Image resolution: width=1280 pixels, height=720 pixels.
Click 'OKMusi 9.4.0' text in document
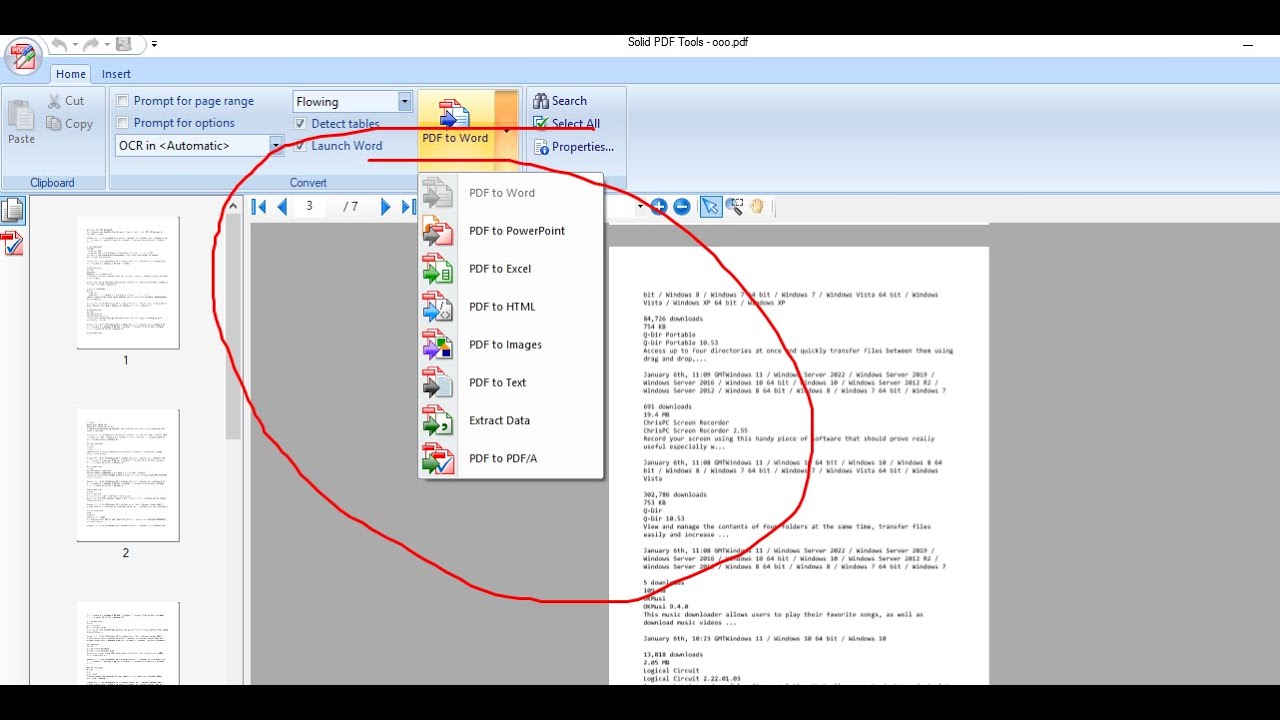click(666, 607)
